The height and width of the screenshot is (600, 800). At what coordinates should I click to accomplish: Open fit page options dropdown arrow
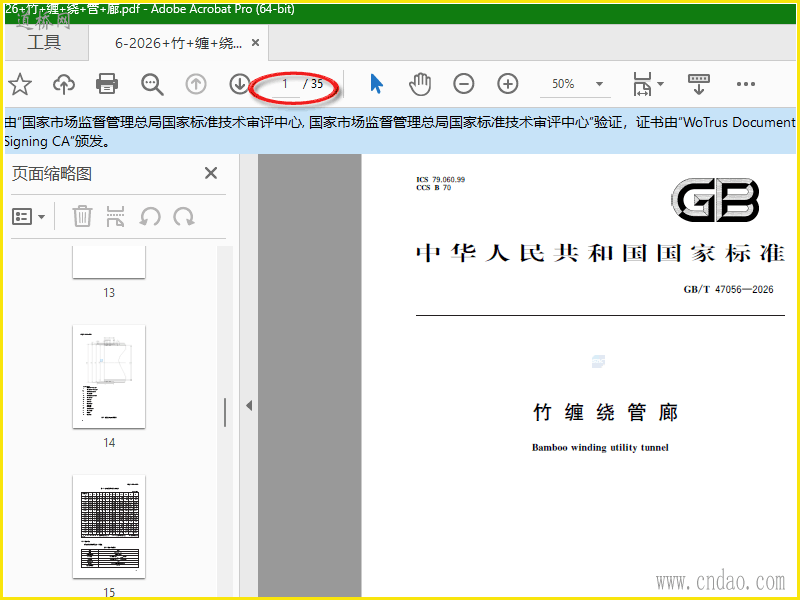point(660,84)
